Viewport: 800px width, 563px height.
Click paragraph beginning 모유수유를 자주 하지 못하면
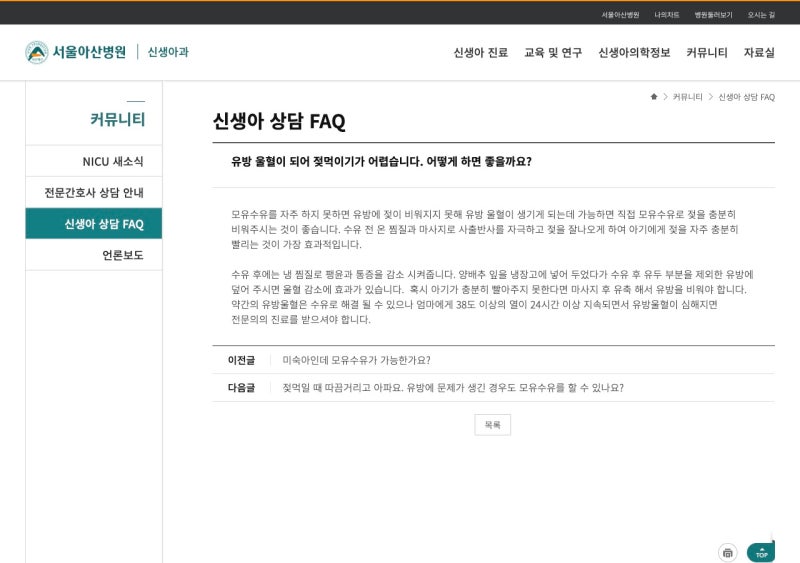pos(485,229)
